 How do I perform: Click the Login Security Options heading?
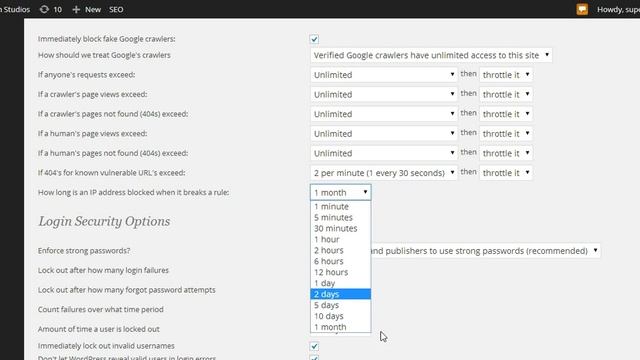[x=104, y=221]
